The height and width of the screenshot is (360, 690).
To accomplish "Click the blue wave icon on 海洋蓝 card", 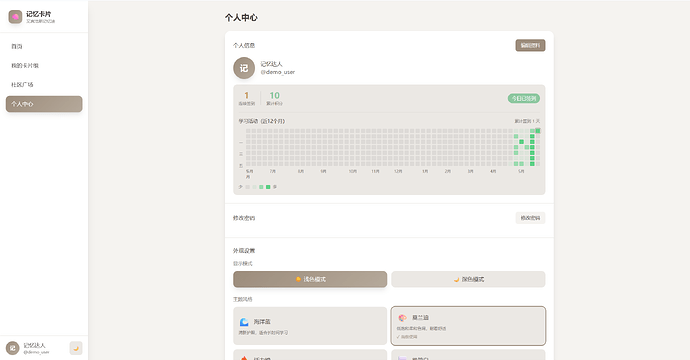I will (244, 322).
